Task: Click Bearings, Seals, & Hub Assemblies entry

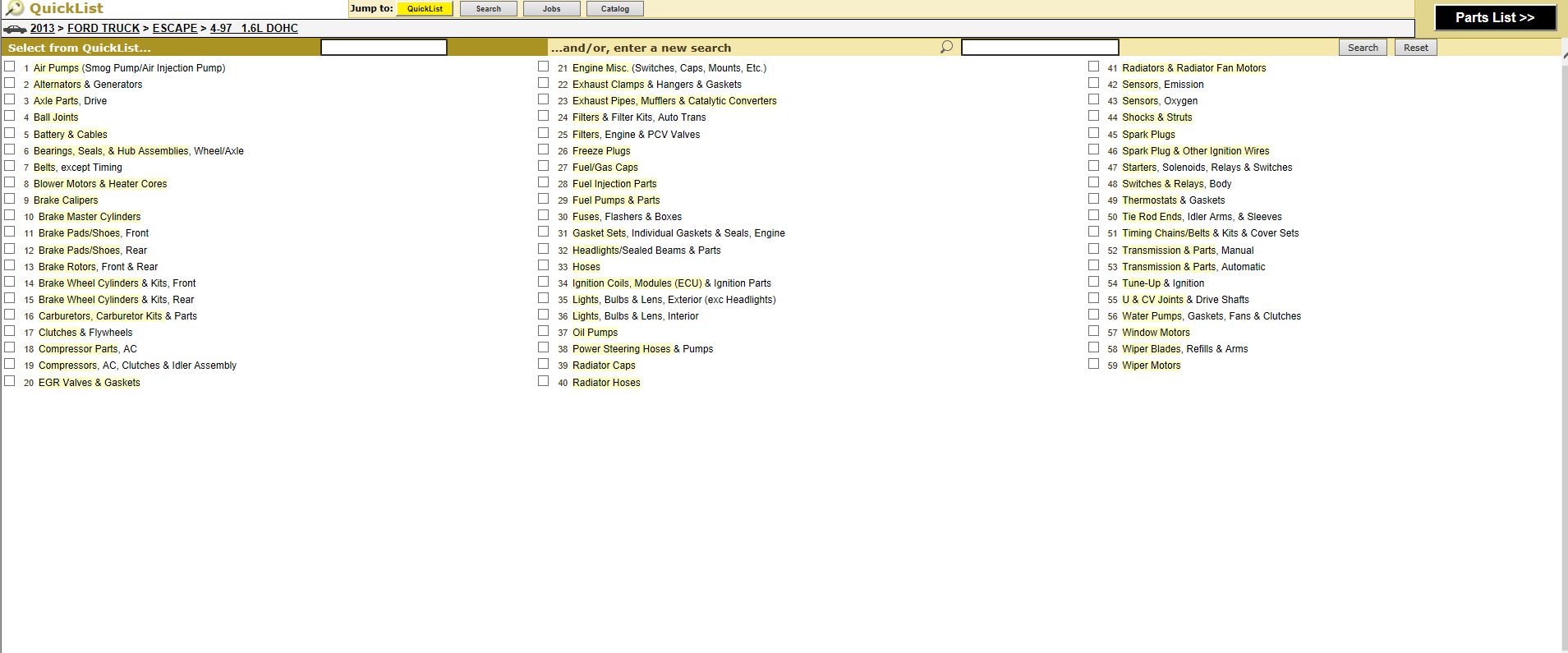Action: tap(139, 151)
